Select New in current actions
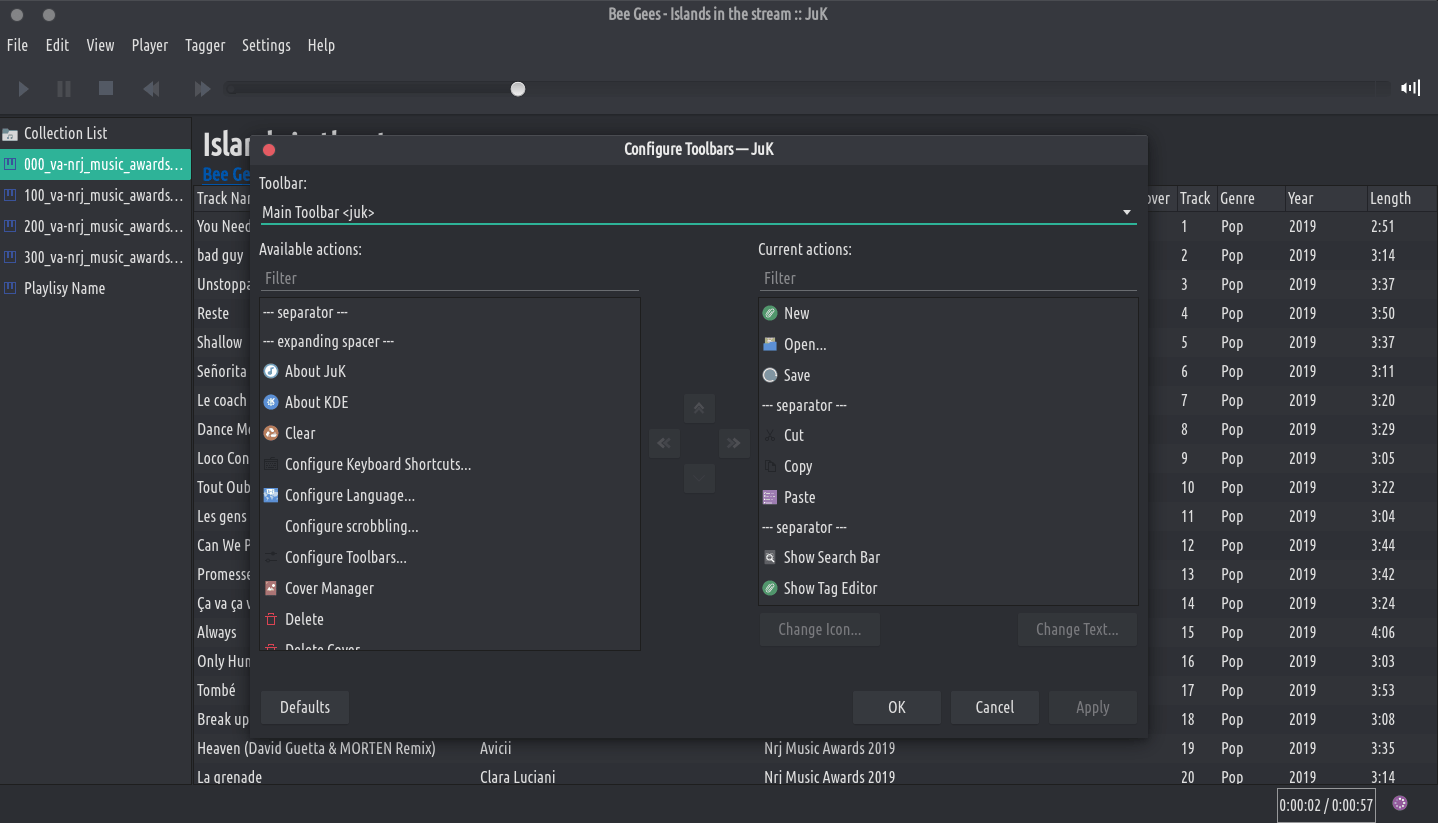This screenshot has height=823, width=1438. (948, 313)
